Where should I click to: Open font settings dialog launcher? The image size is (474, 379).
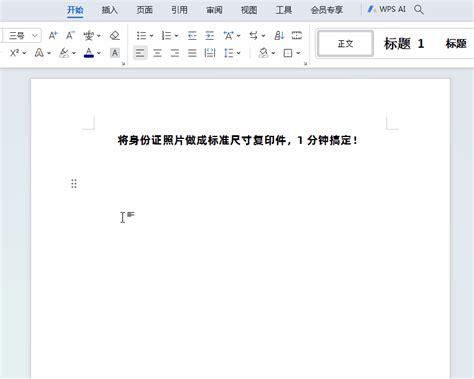(x=124, y=64)
